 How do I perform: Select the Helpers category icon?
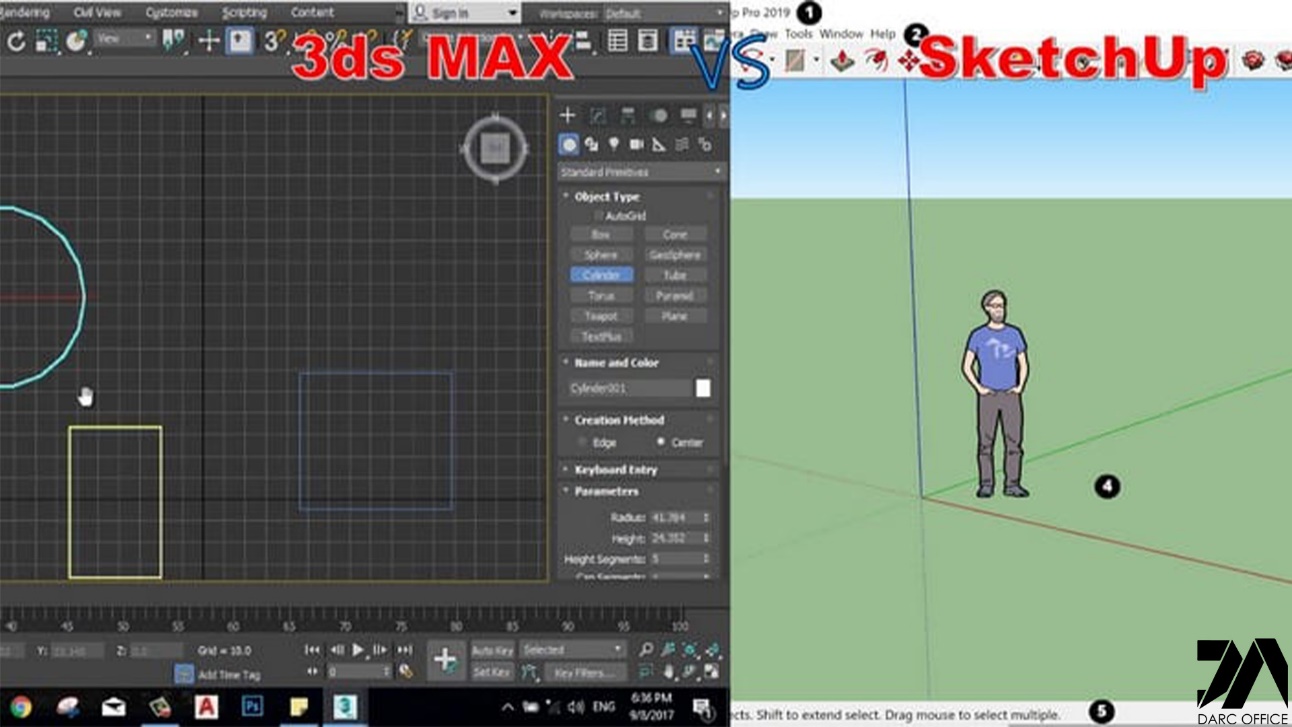(x=659, y=145)
